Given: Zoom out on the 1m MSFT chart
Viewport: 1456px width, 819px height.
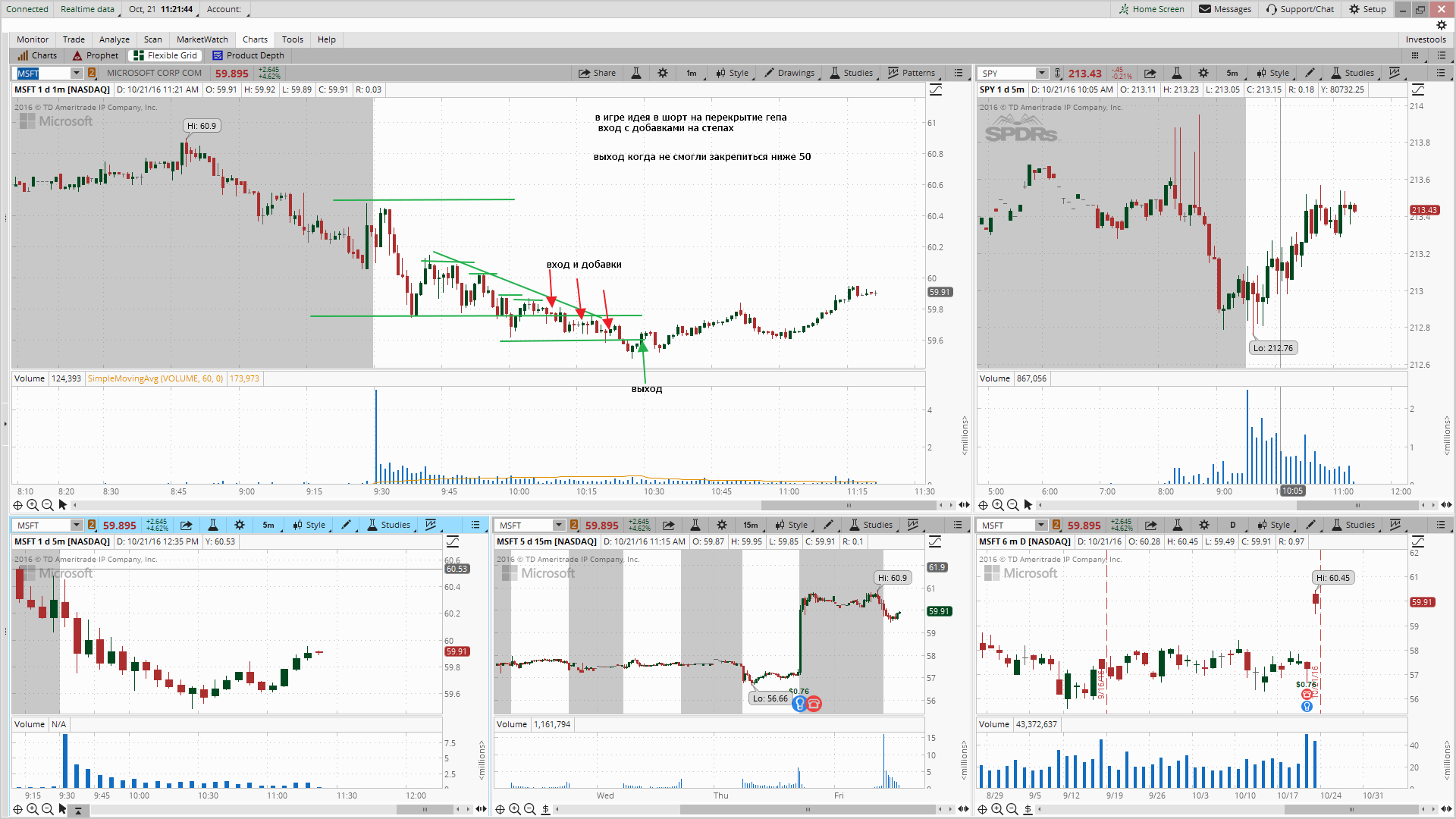Looking at the screenshot, I should point(48,505).
